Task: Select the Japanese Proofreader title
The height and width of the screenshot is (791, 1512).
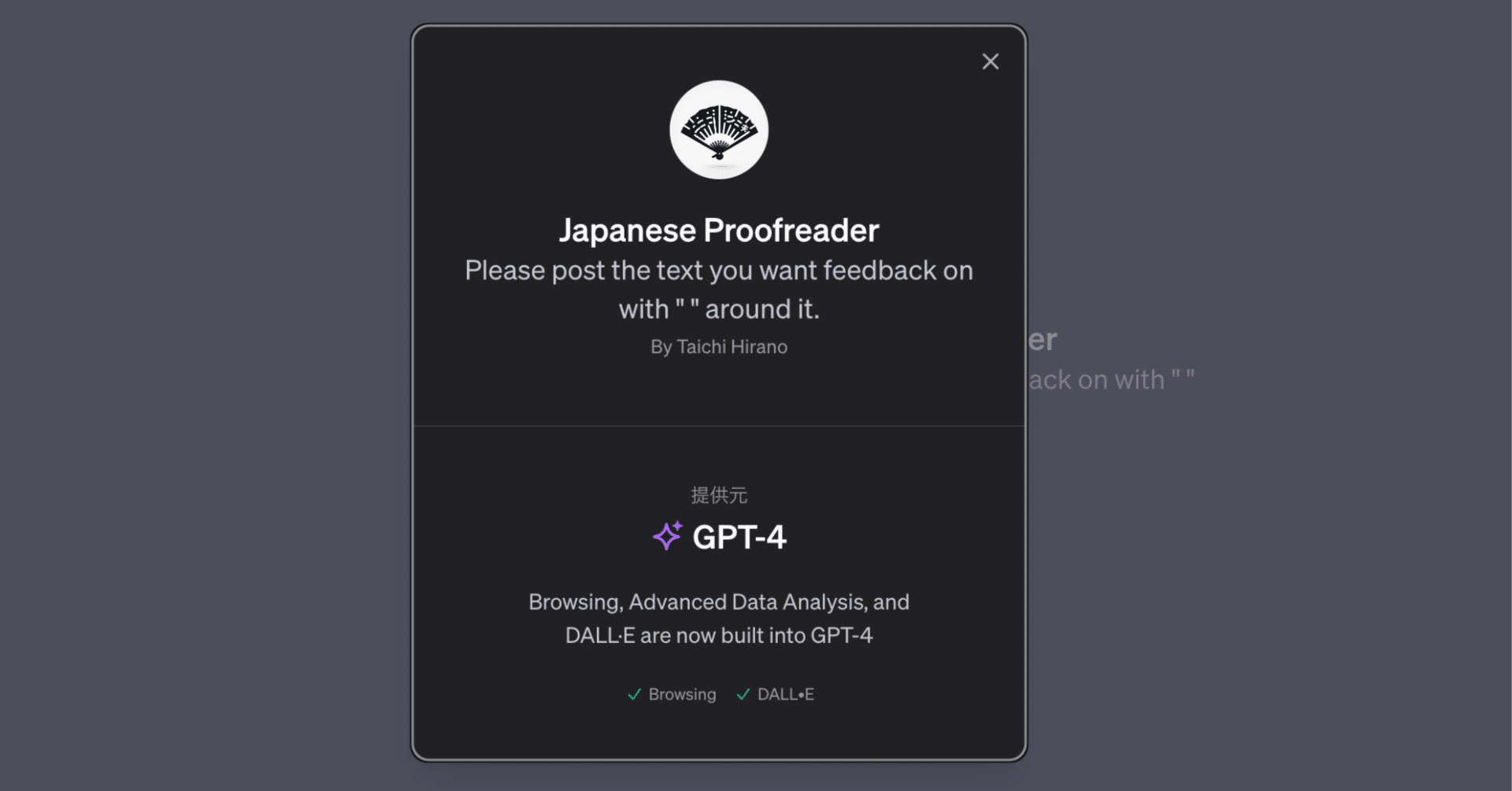Action: pos(719,230)
